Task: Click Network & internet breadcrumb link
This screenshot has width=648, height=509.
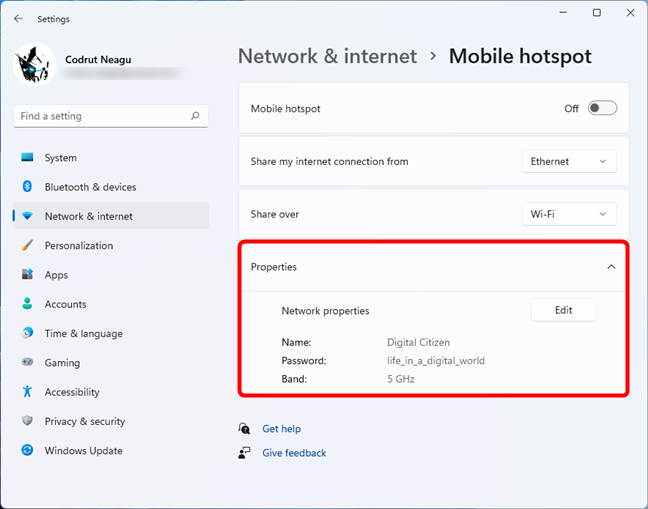Action: pyautogui.click(x=328, y=56)
